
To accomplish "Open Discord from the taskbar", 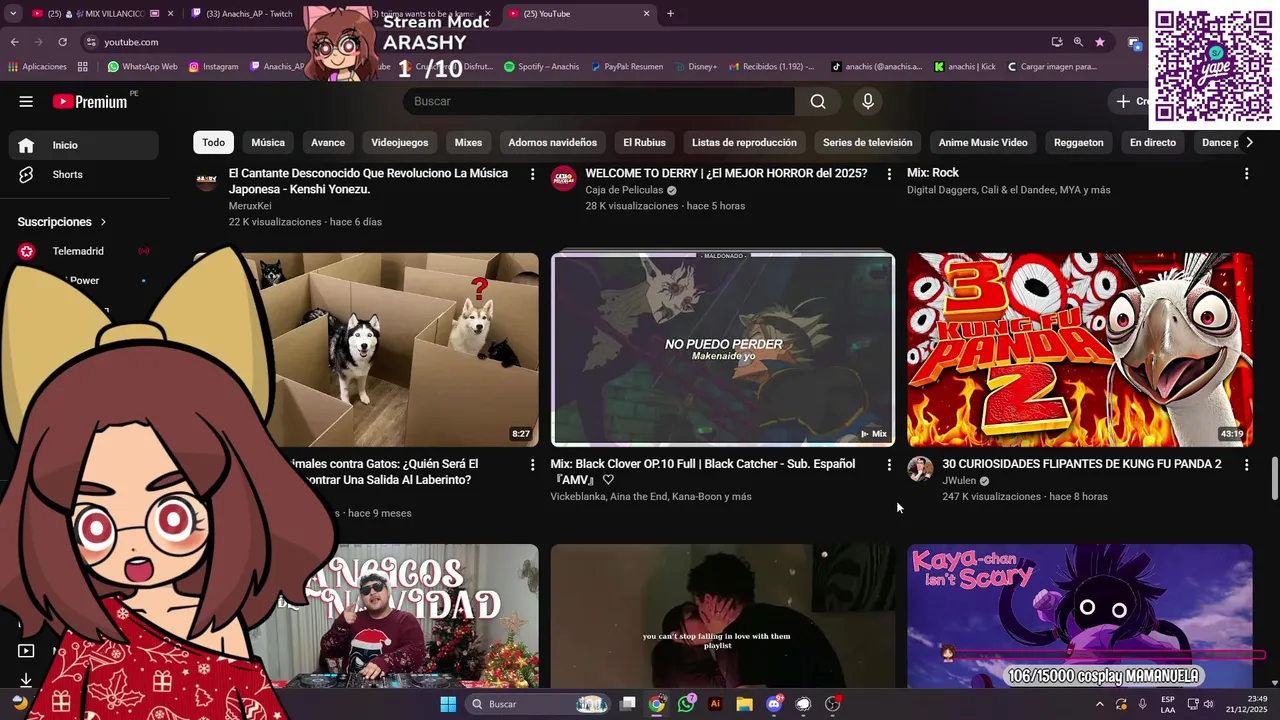I will pos(773,704).
